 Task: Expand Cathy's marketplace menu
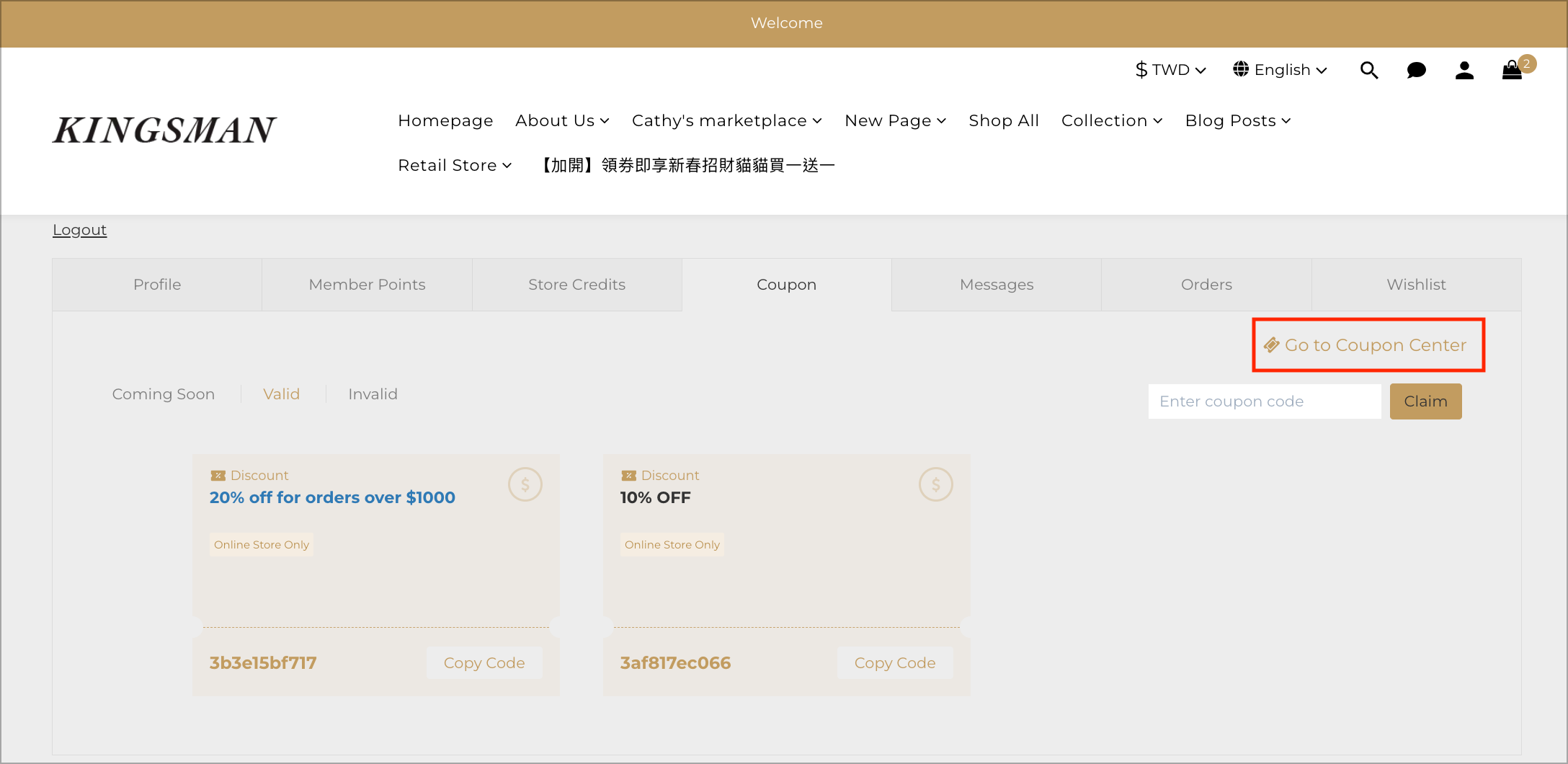click(x=727, y=120)
